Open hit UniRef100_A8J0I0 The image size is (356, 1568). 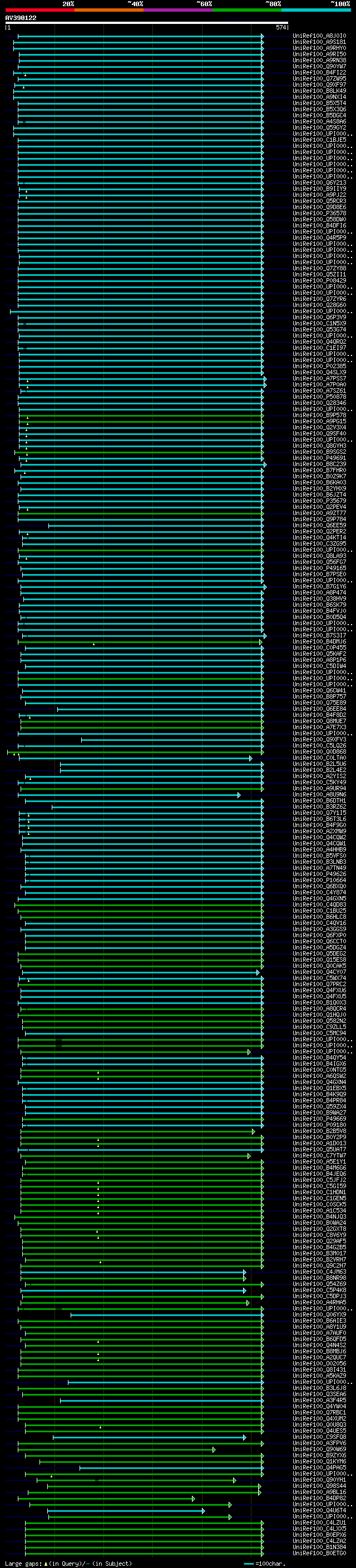(x=319, y=36)
